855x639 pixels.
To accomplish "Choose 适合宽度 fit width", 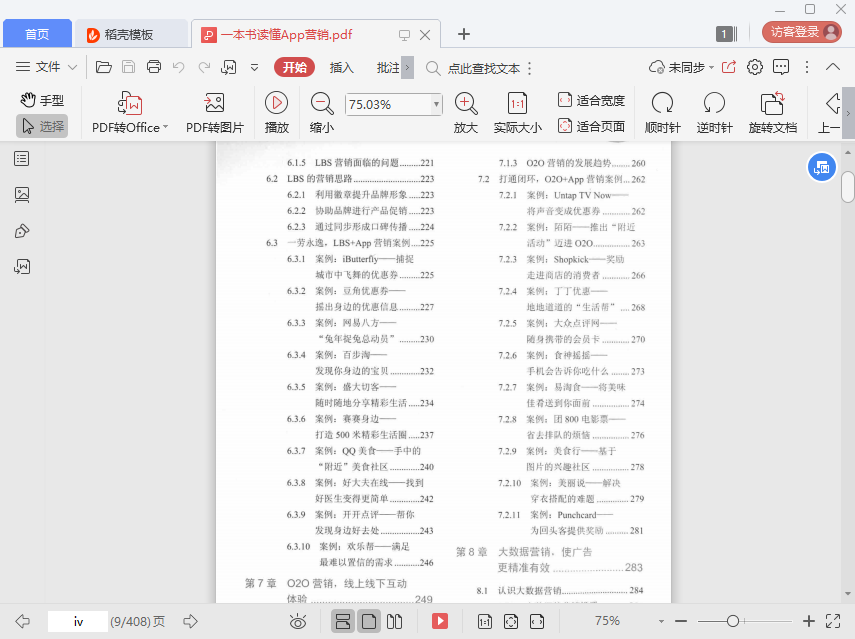I will click(x=591, y=100).
